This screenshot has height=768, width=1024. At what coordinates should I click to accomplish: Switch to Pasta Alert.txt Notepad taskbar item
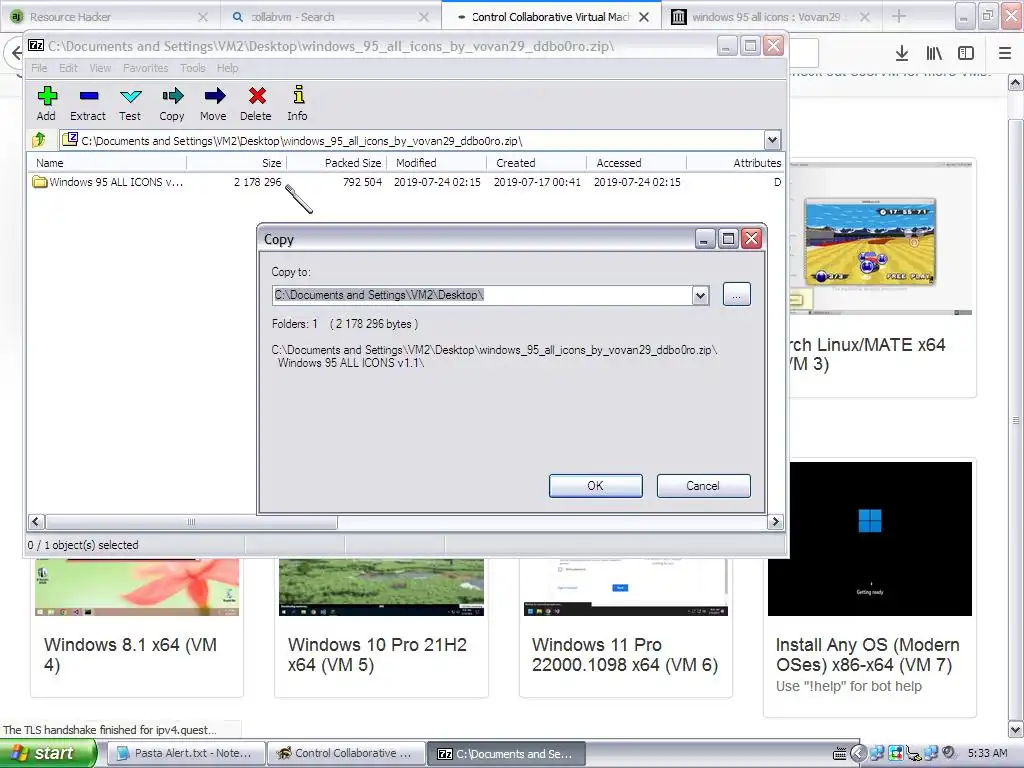pos(186,754)
